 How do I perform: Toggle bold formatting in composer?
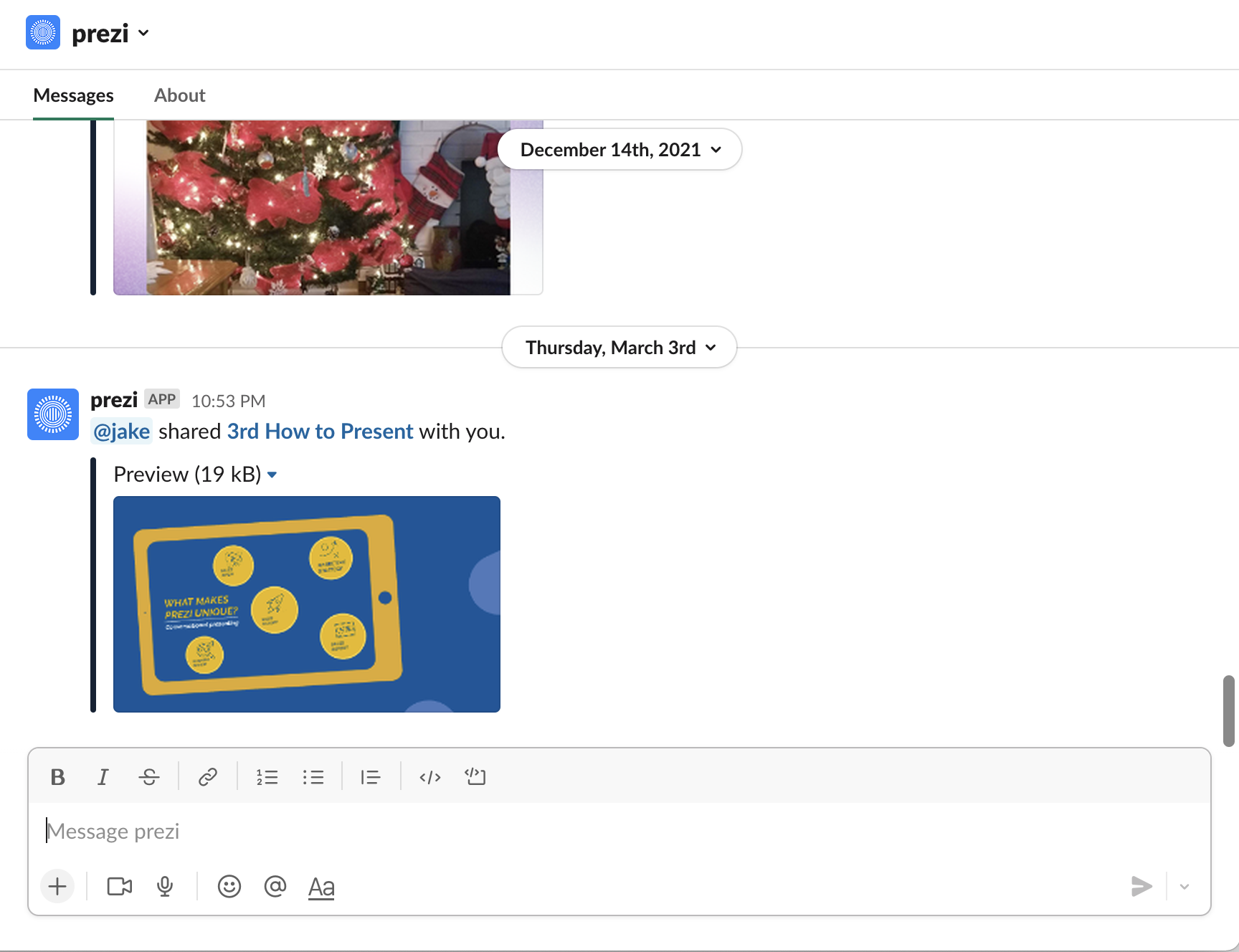[x=58, y=777]
